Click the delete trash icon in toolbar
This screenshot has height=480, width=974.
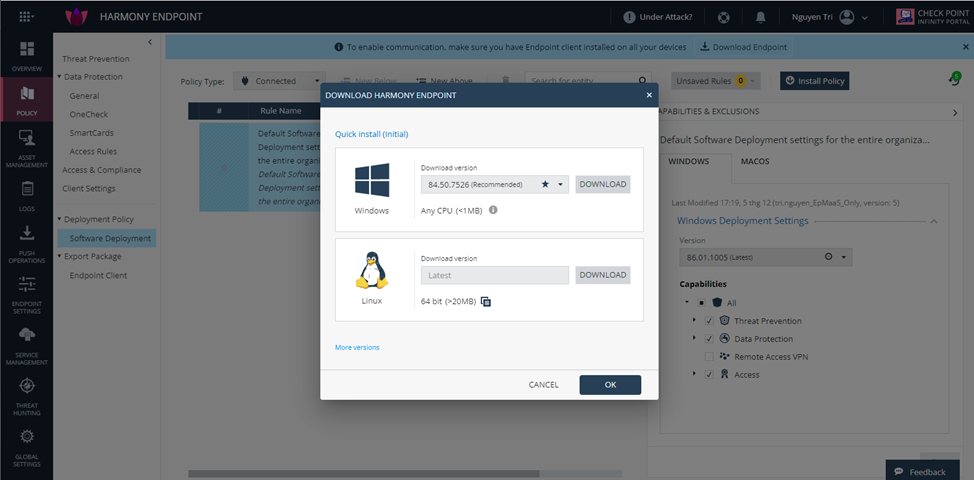pyautogui.click(x=506, y=81)
